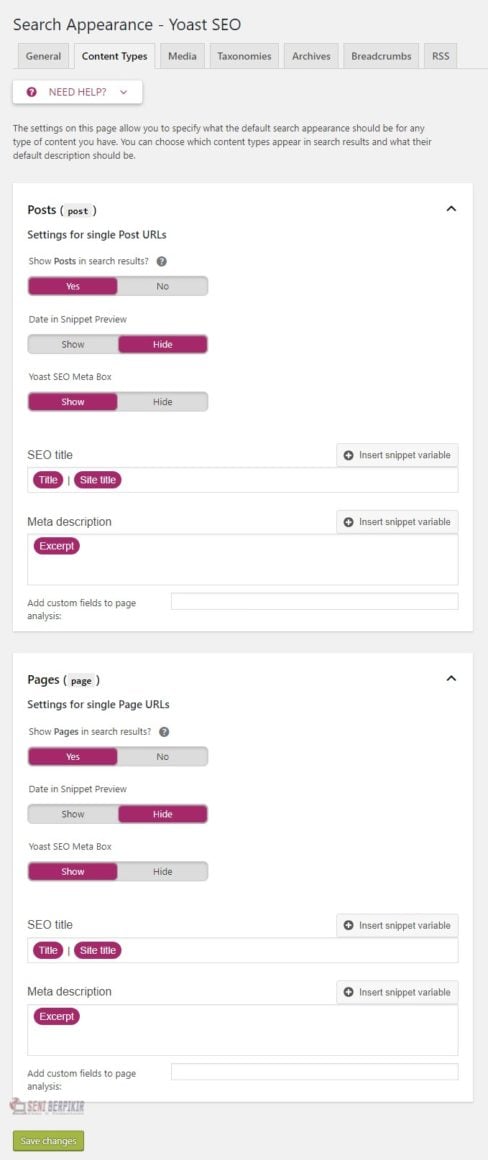Click help icon beside Show Posts in search results
This screenshot has width=488, height=1160.
pyautogui.click(x=162, y=262)
